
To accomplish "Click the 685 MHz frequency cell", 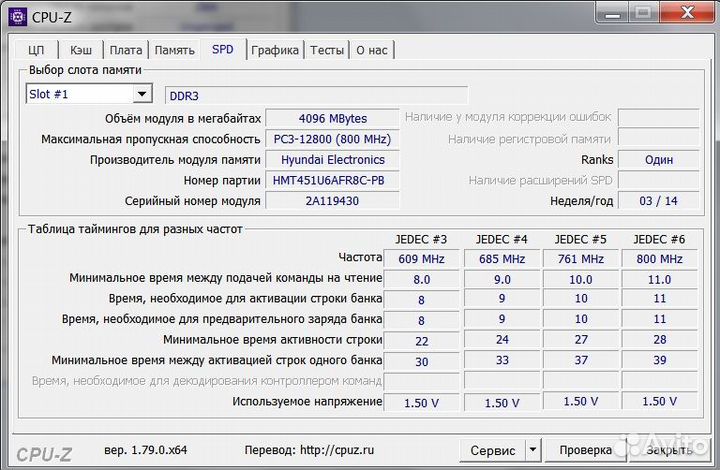I will point(502,259).
